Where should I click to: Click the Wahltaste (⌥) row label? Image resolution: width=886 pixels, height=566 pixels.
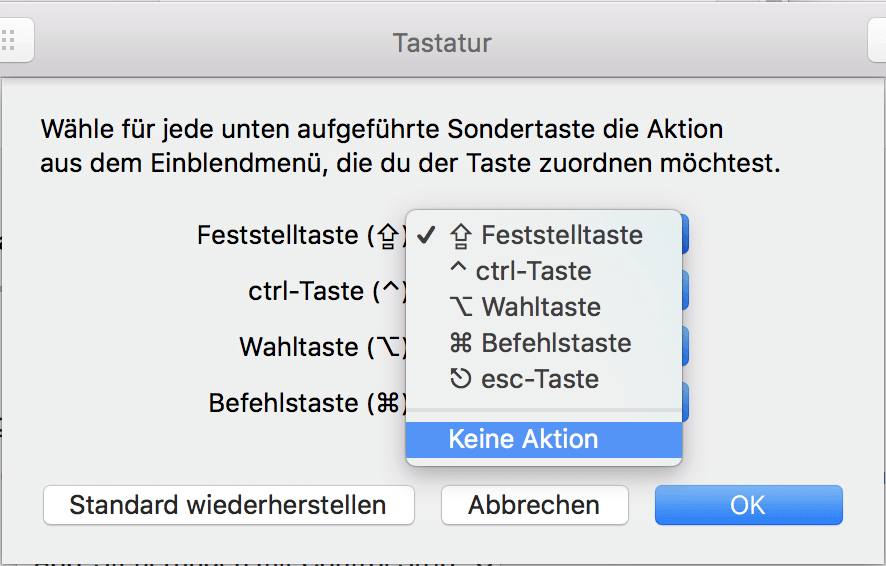(323, 347)
